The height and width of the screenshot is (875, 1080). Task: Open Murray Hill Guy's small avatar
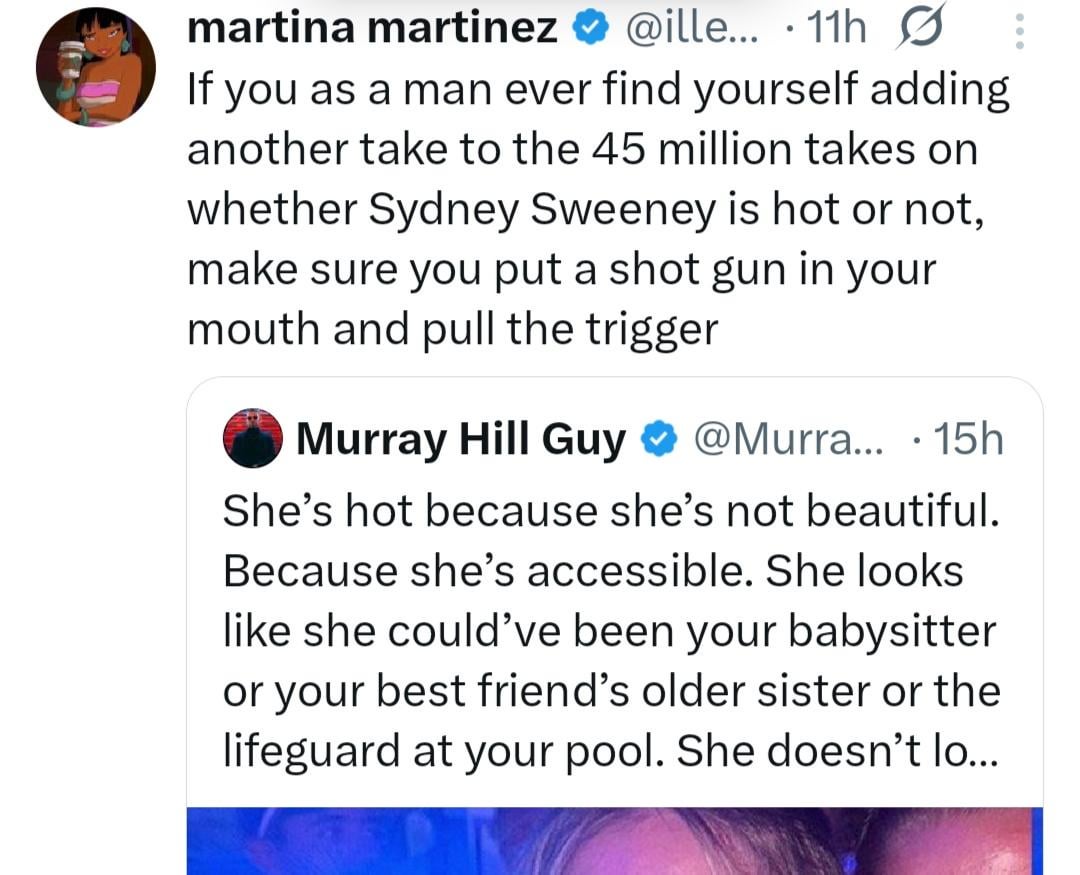(x=252, y=439)
